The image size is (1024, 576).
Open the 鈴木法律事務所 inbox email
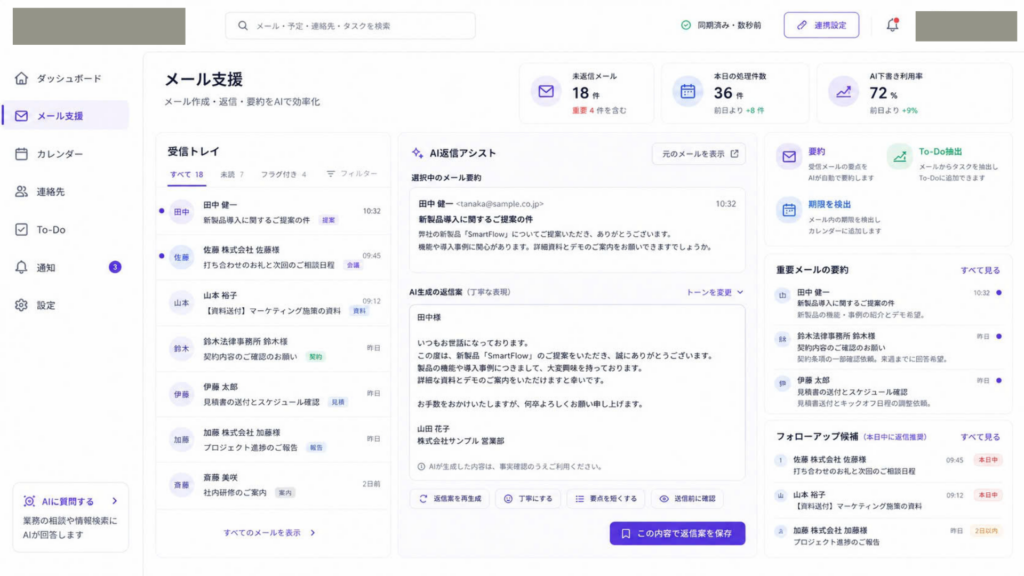pos(273,349)
